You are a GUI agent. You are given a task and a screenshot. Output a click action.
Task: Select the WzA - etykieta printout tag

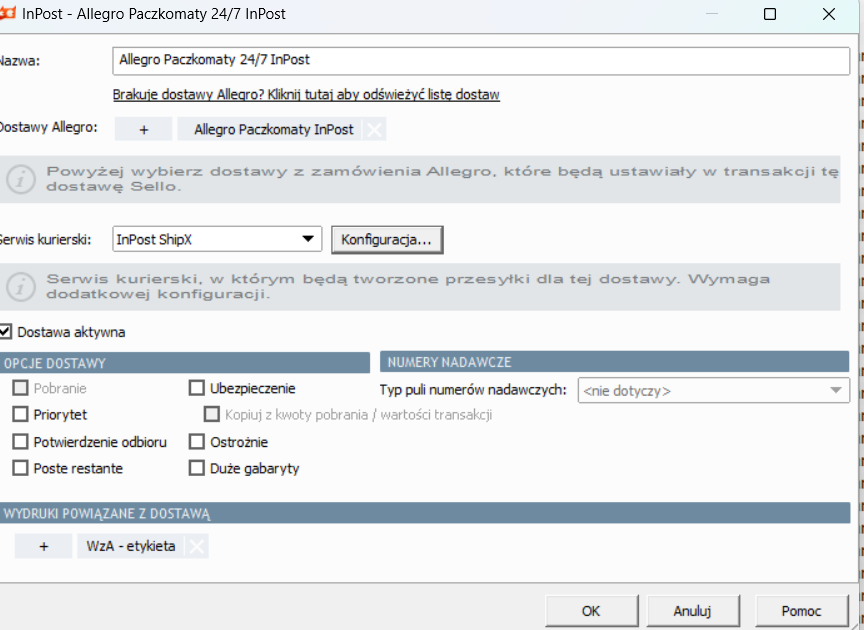click(131, 546)
